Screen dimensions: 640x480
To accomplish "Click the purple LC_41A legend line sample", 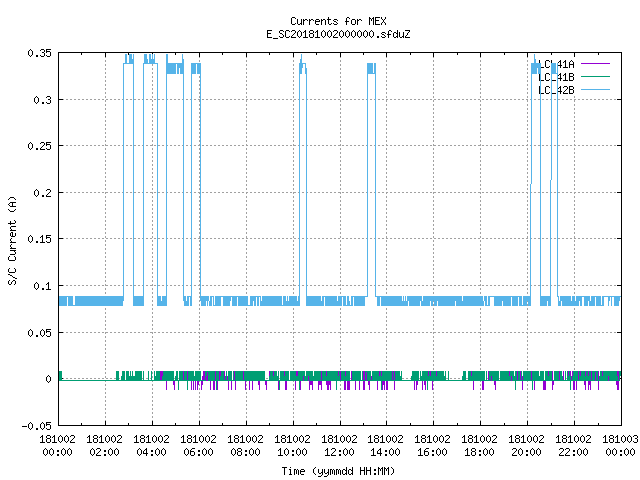I will 595,64.
